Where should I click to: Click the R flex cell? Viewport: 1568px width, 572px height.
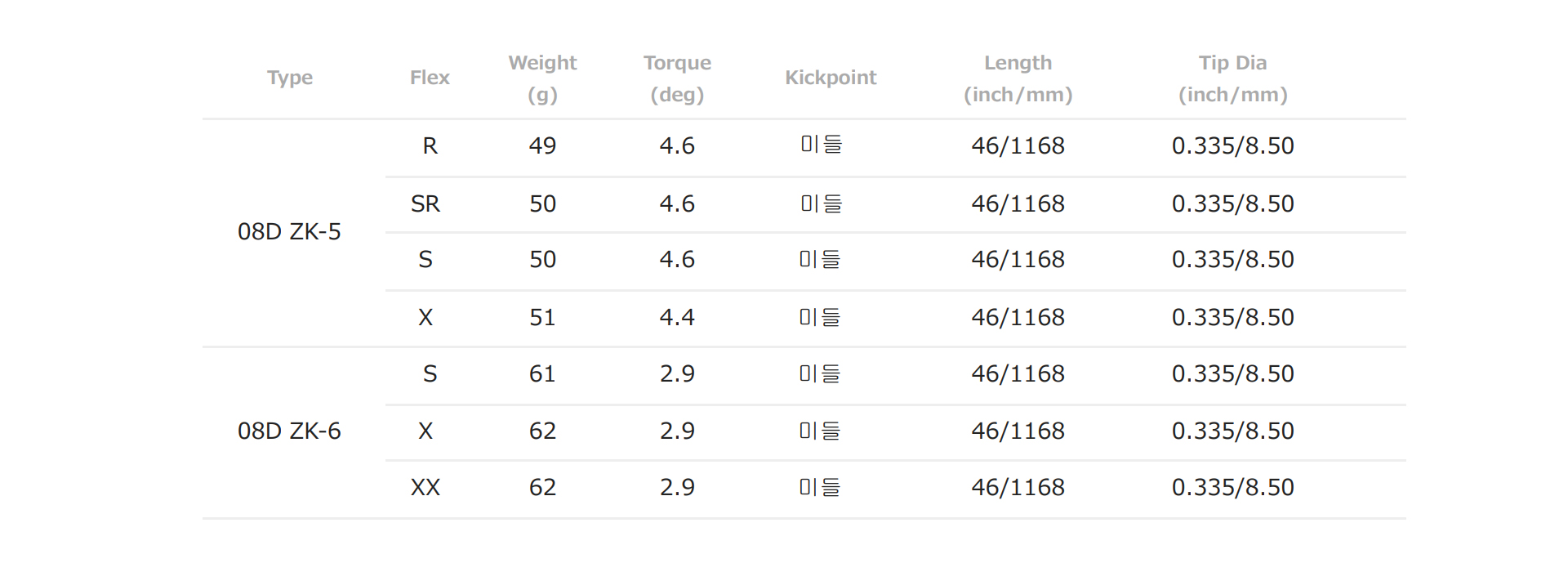(430, 146)
